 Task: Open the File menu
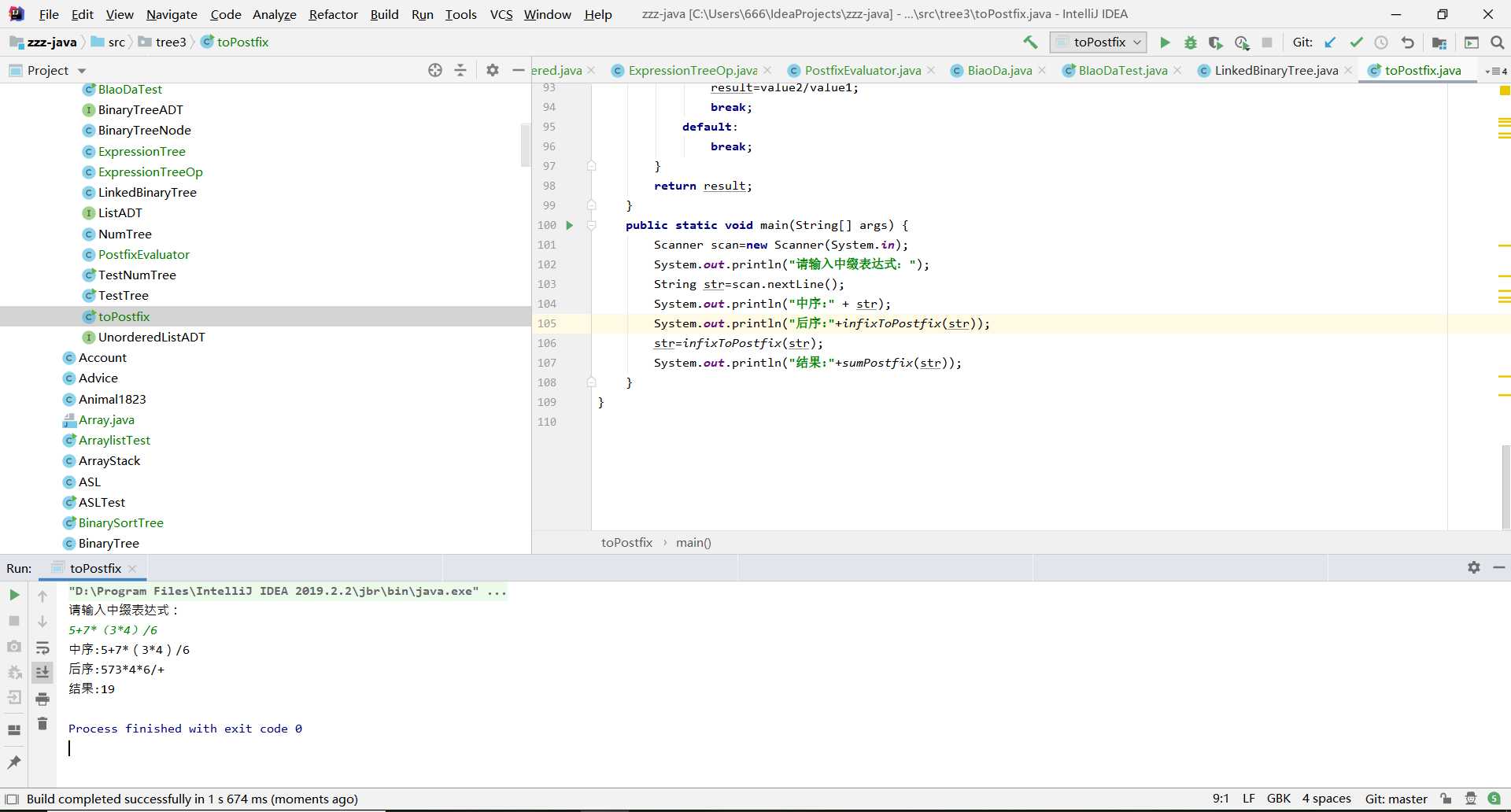[x=49, y=14]
